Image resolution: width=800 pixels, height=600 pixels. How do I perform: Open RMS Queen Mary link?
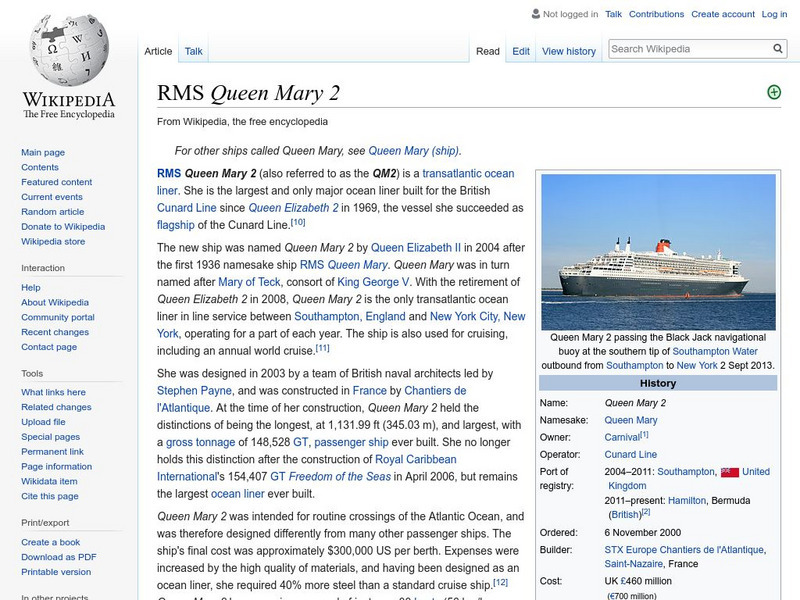pos(343,265)
